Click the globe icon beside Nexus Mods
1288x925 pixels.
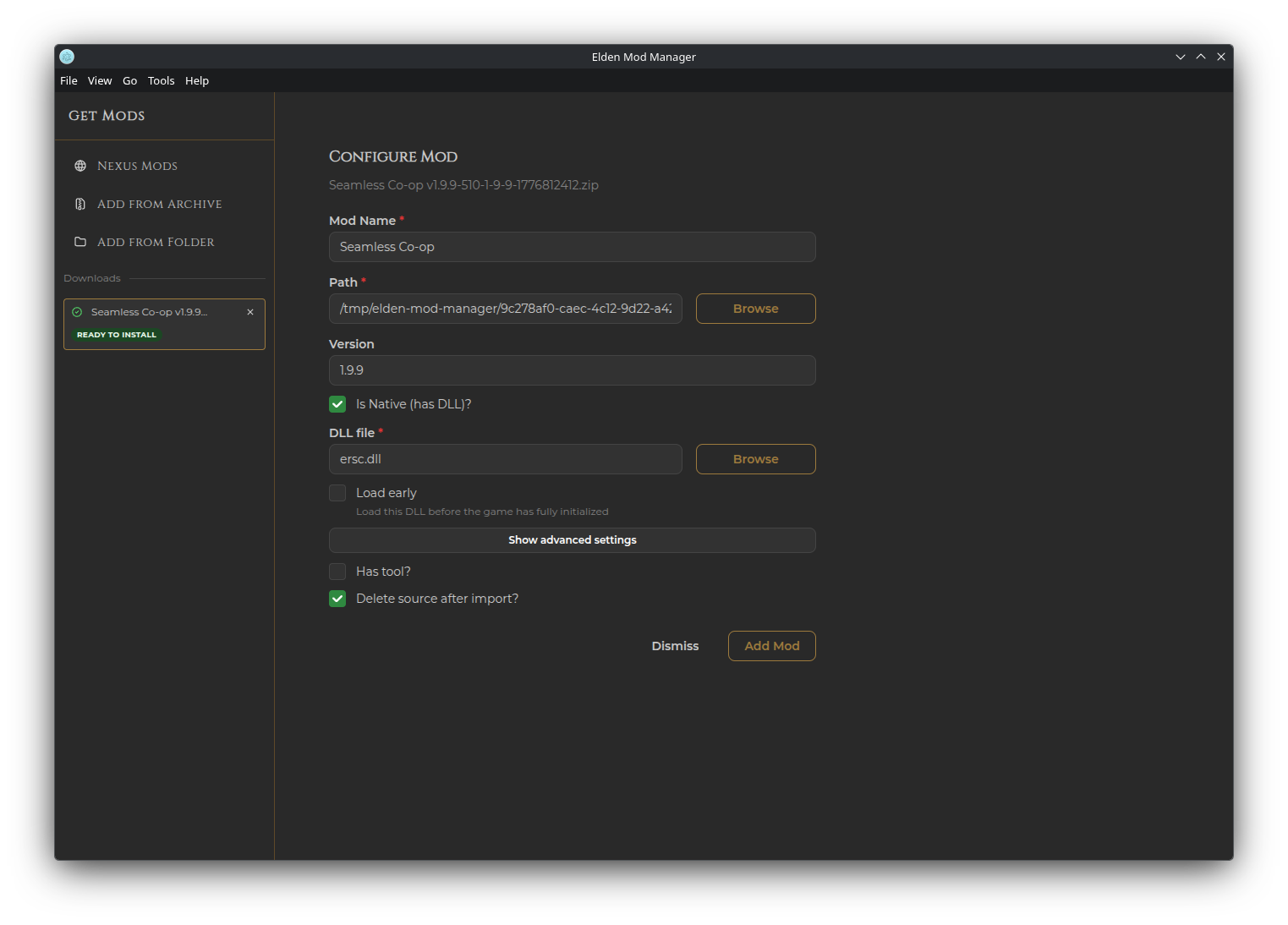pos(80,166)
